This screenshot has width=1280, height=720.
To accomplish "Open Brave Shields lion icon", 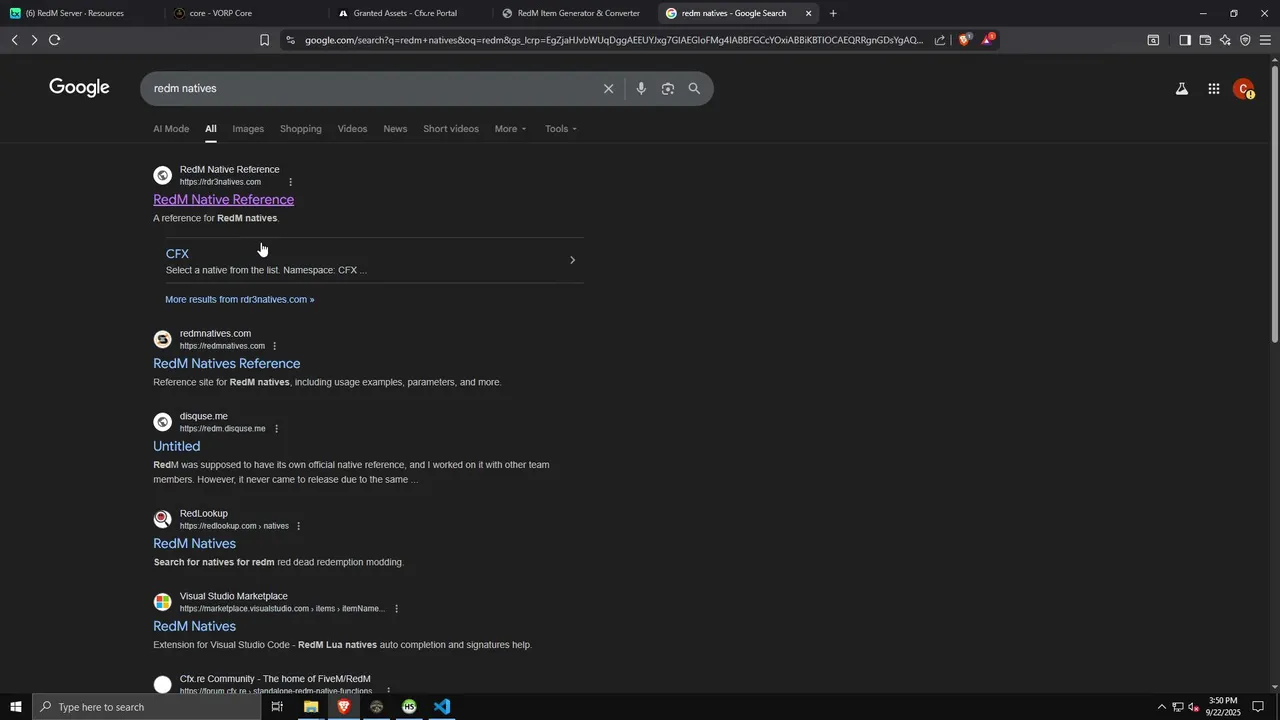I will pos(964,40).
